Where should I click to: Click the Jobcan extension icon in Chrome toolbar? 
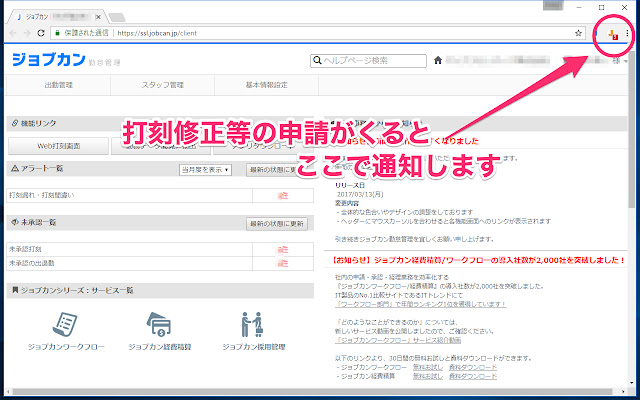click(x=613, y=35)
